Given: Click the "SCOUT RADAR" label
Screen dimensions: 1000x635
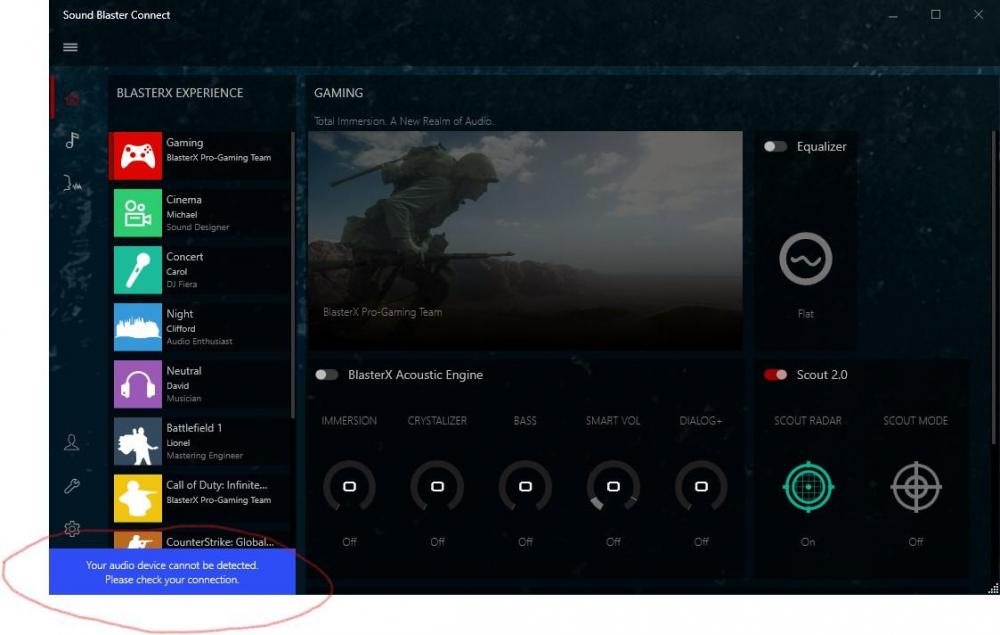Looking at the screenshot, I should click(x=808, y=421).
